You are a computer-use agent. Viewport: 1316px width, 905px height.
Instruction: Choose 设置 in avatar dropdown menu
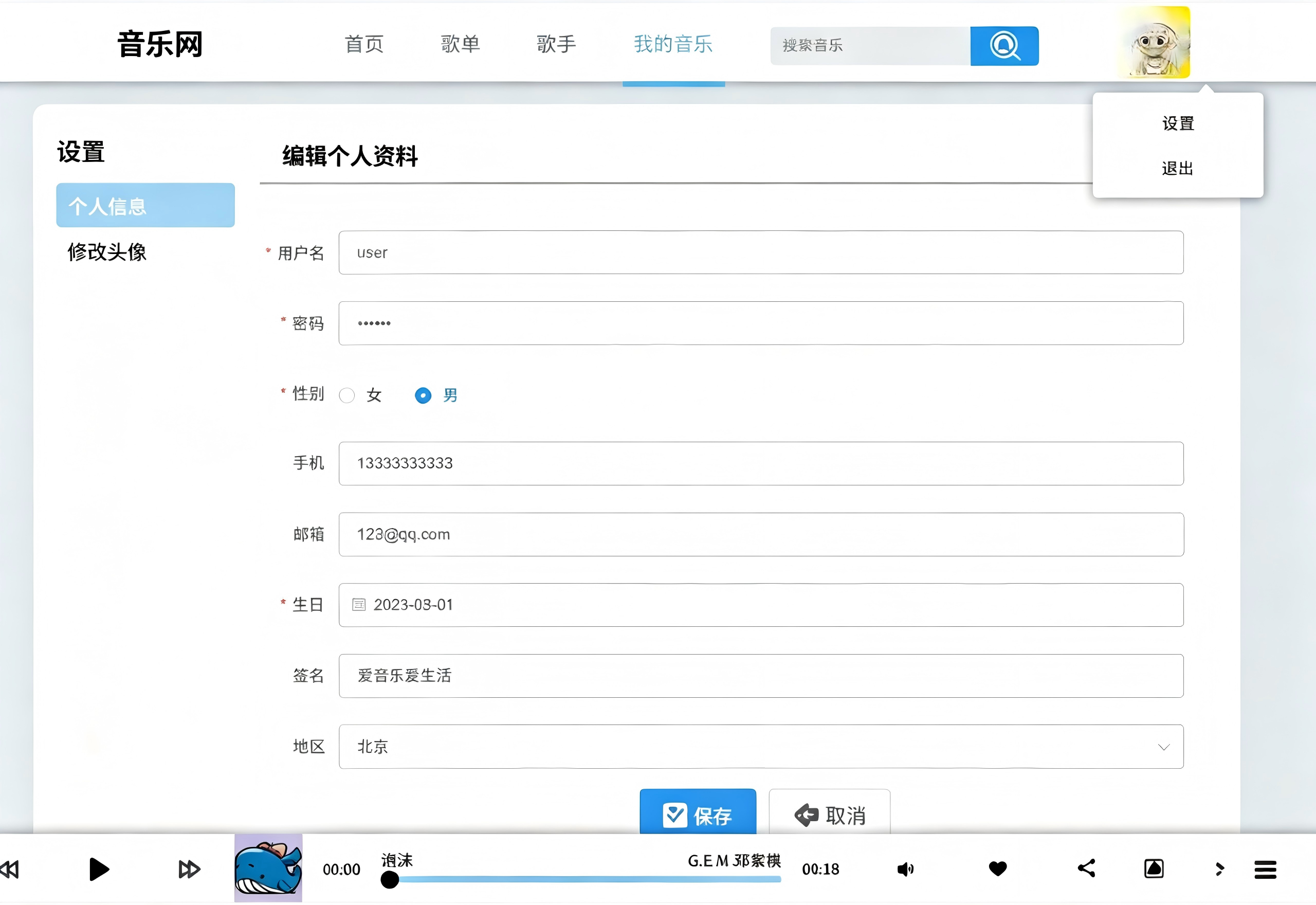coord(1178,123)
